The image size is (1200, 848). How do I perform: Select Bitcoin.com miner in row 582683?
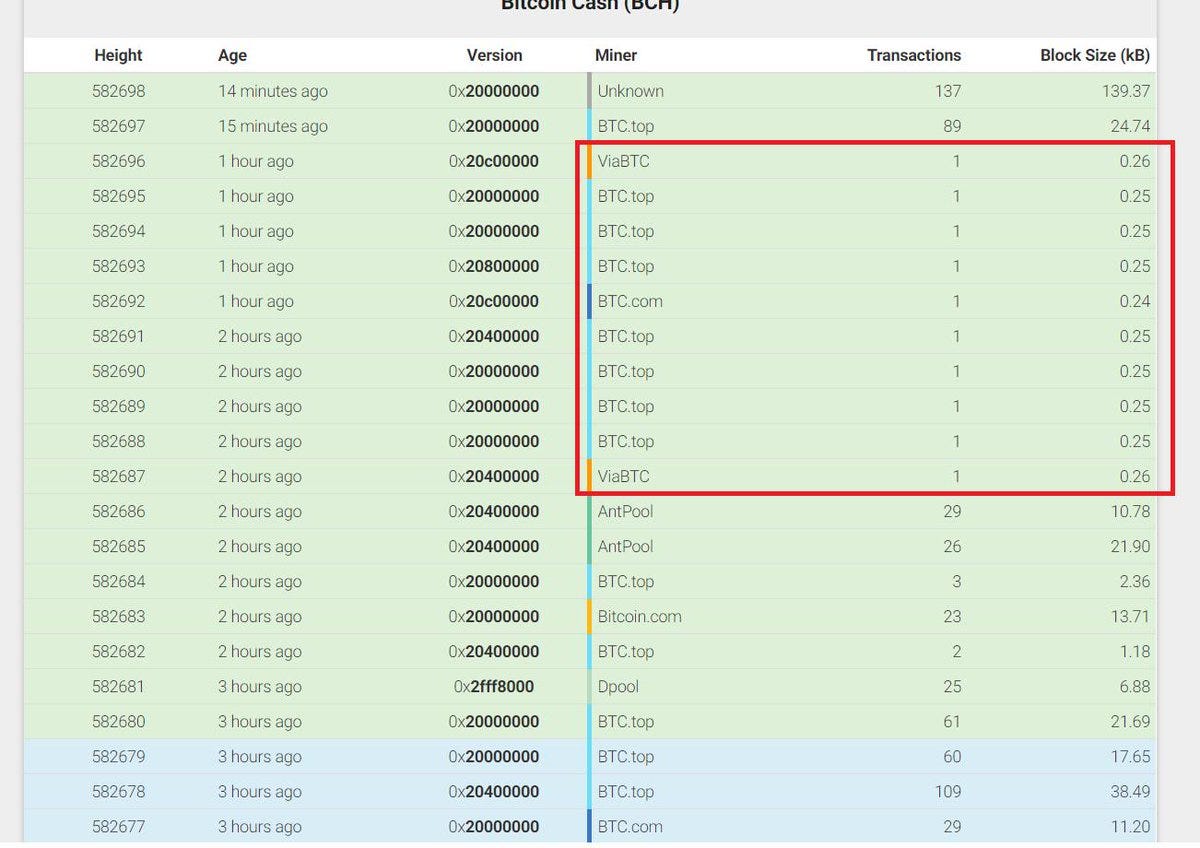[639, 616]
